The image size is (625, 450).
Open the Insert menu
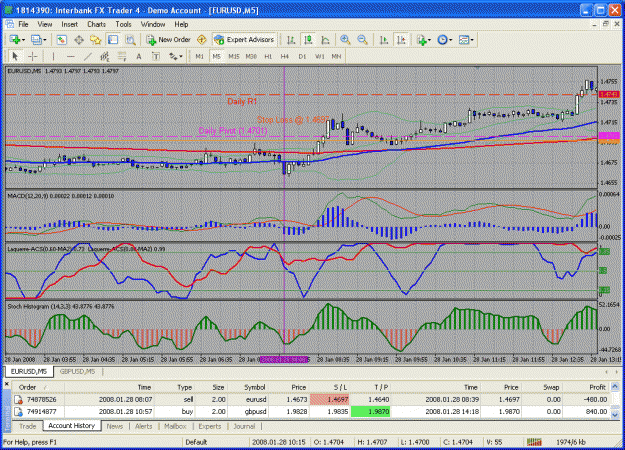click(69, 24)
